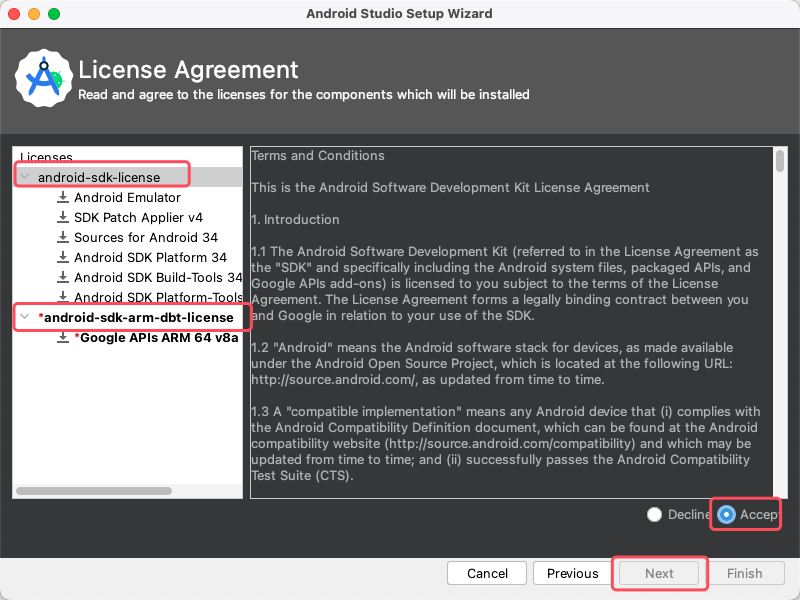Select Google APIs ARM 64 v8a item
This screenshot has height=600, width=800.
157,337
